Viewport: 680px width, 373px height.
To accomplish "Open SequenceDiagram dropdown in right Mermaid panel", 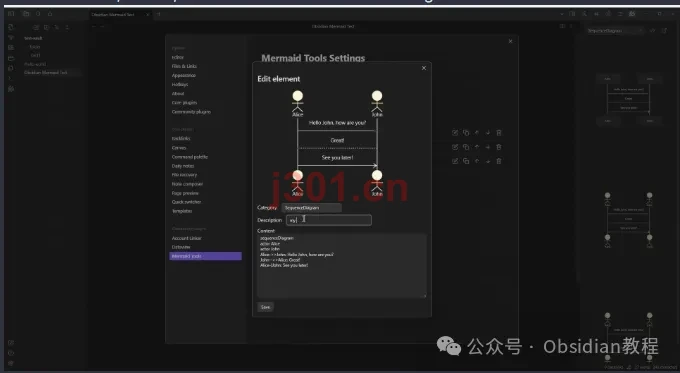I will pyautogui.click(x=615, y=31).
